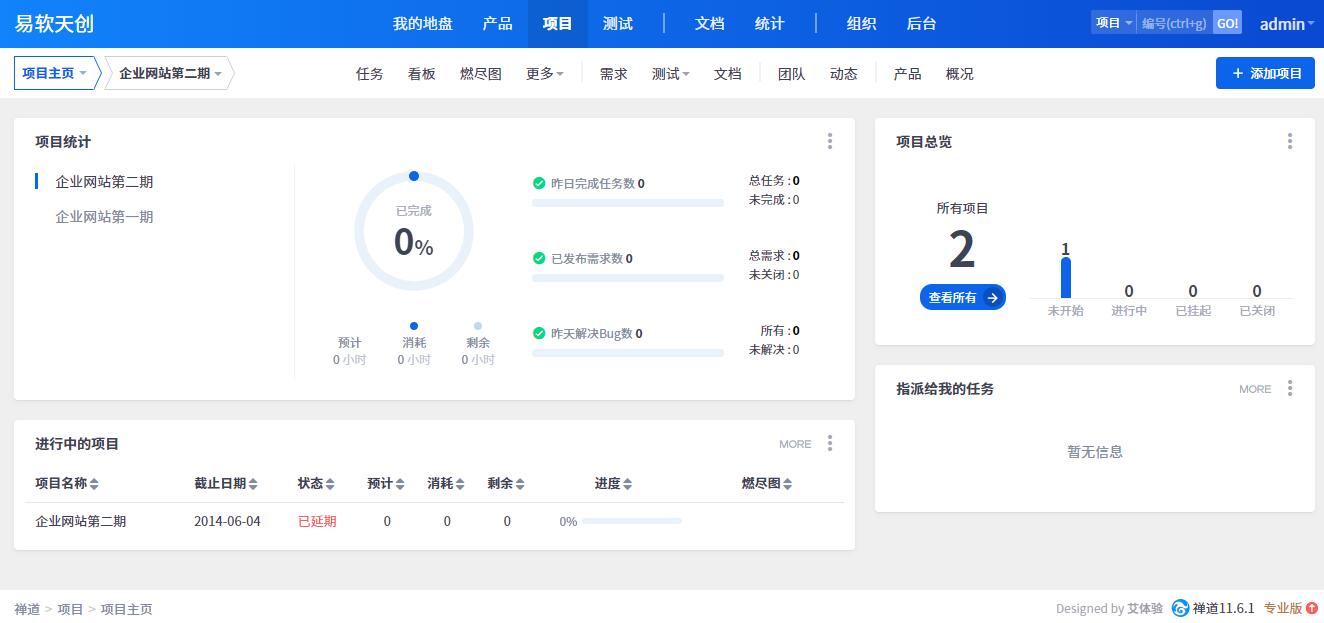Screen dimensions: 1324x623
Task: Select 企业网站第一期 in 项目统计 list
Action: pos(104,217)
